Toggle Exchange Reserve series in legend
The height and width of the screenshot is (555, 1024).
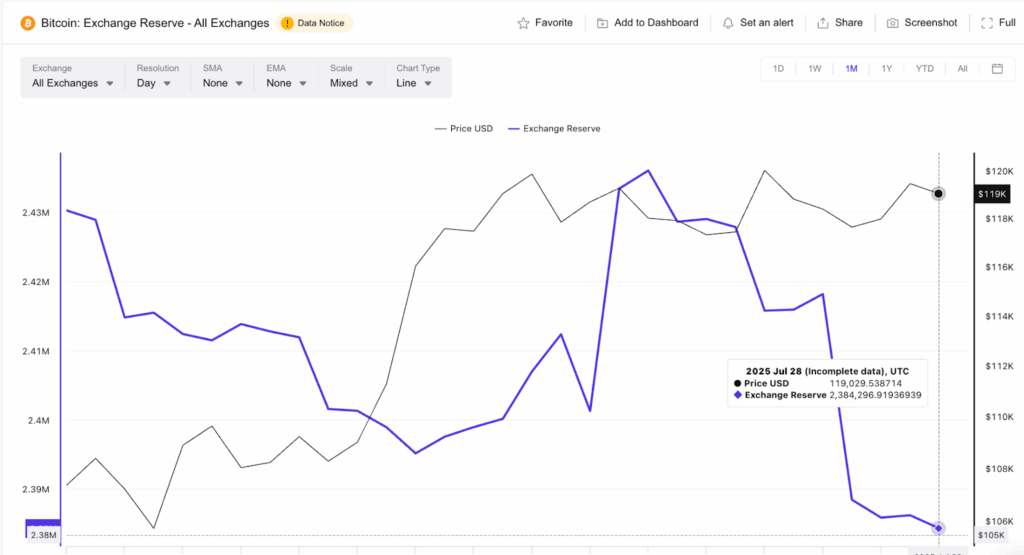click(554, 129)
